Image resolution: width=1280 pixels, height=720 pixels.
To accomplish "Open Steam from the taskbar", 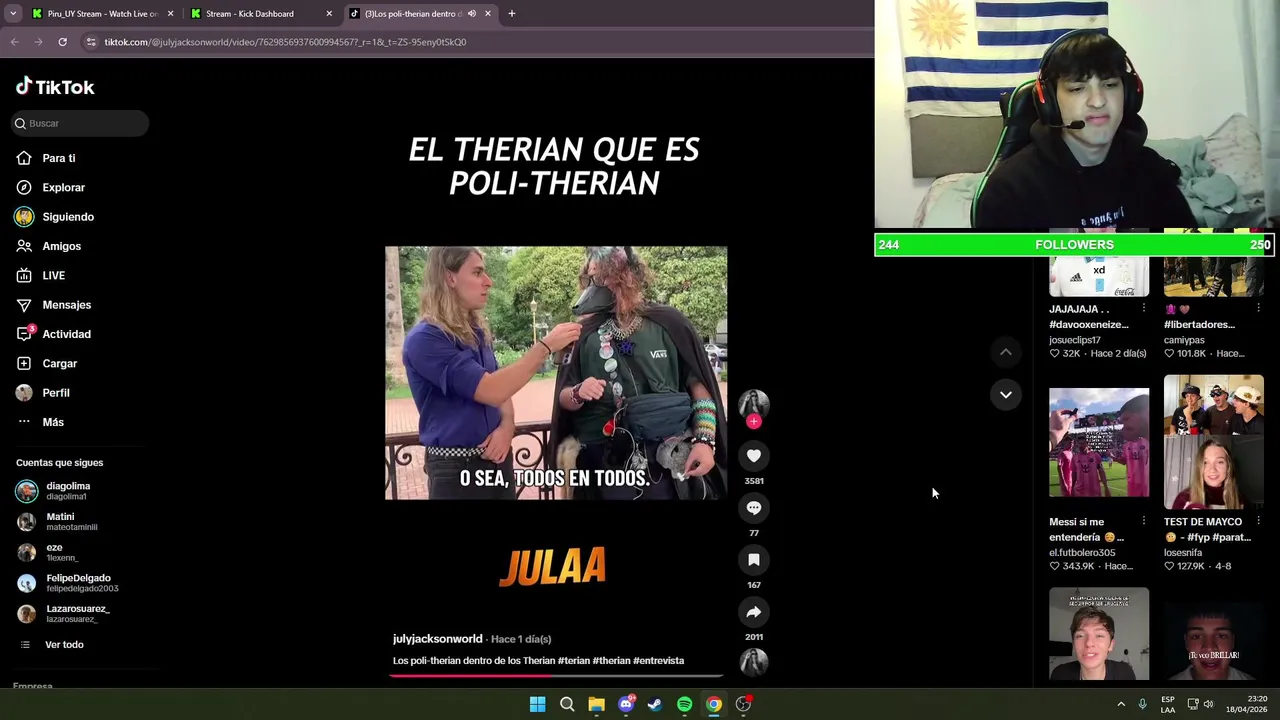I will point(655,704).
